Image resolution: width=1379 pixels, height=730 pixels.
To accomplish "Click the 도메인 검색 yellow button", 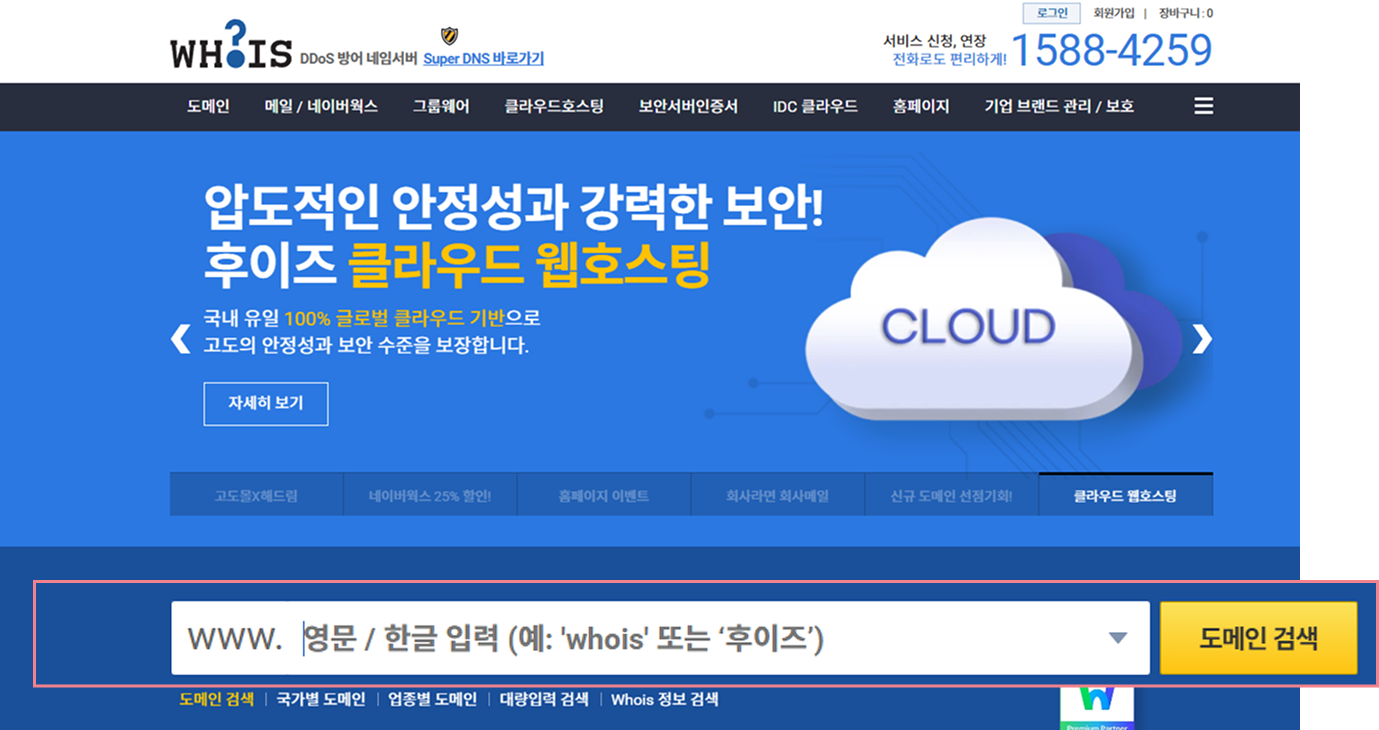I will (1258, 638).
